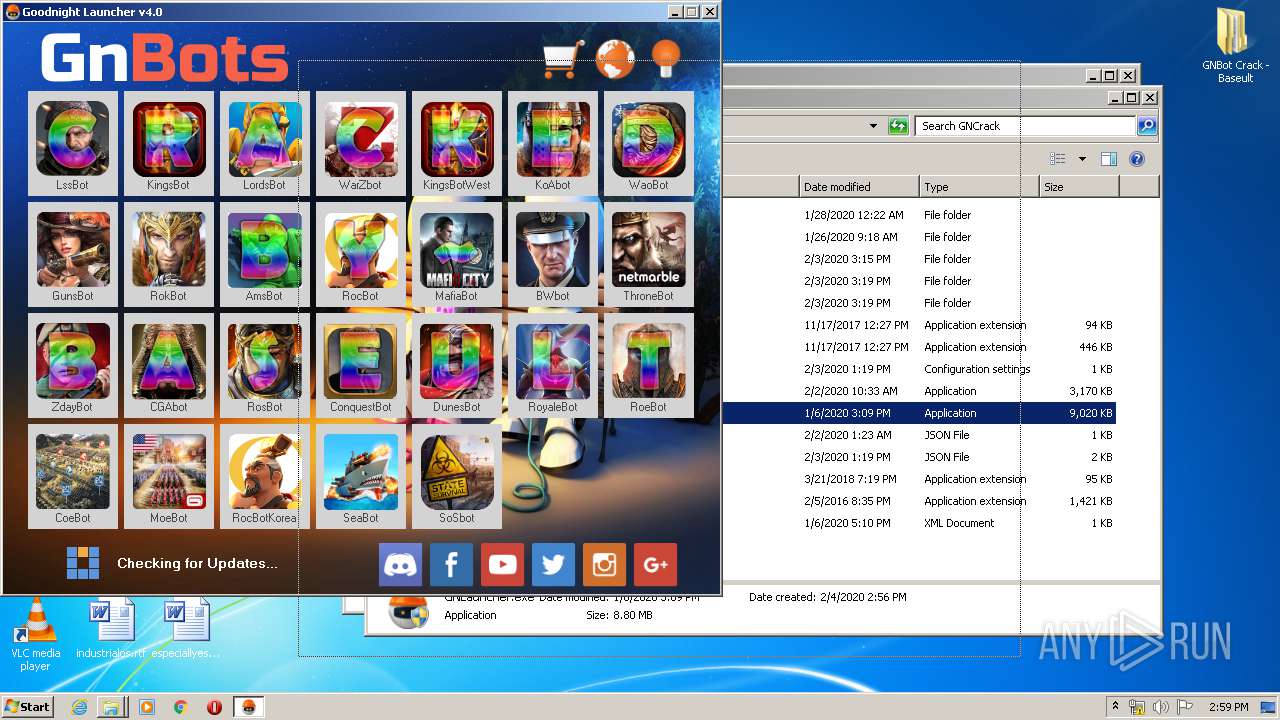The width and height of the screenshot is (1280, 720).
Task: Open the MafiaBot tile
Action: [457, 254]
